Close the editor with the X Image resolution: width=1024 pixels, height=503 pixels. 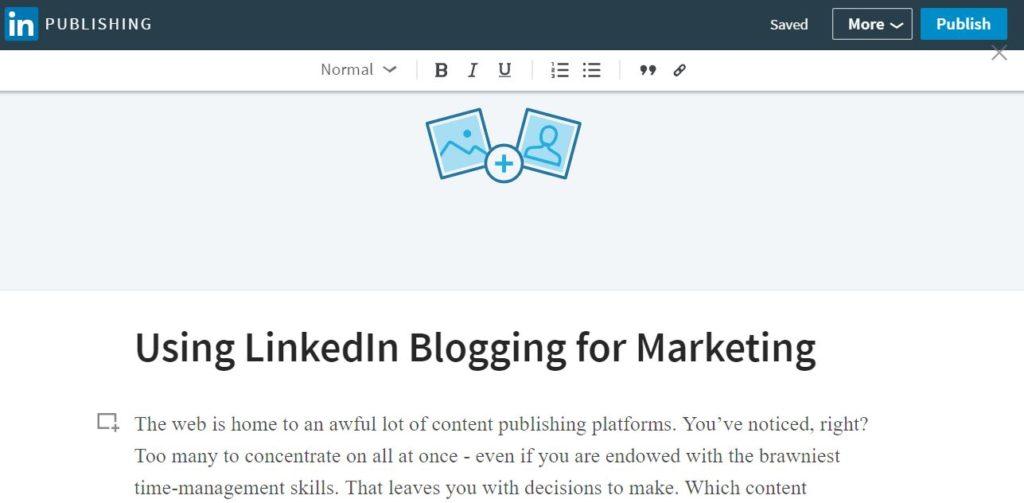pyautogui.click(x=999, y=53)
